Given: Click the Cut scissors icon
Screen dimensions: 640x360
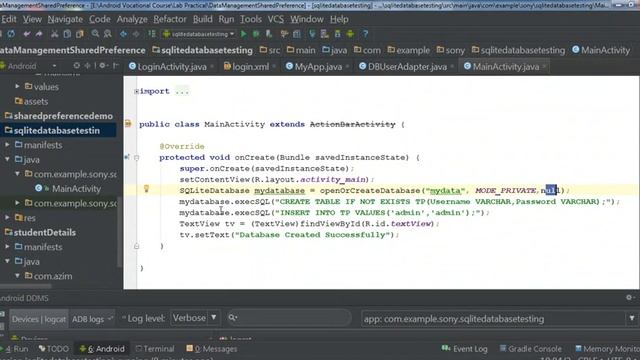Looking at the screenshot, I should pos(54,34).
